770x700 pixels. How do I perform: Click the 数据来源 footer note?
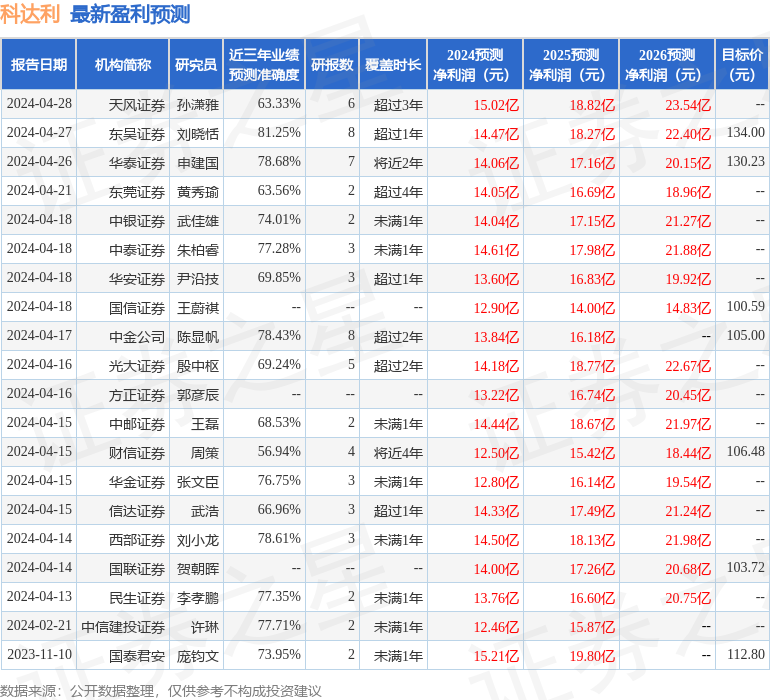click(161, 691)
